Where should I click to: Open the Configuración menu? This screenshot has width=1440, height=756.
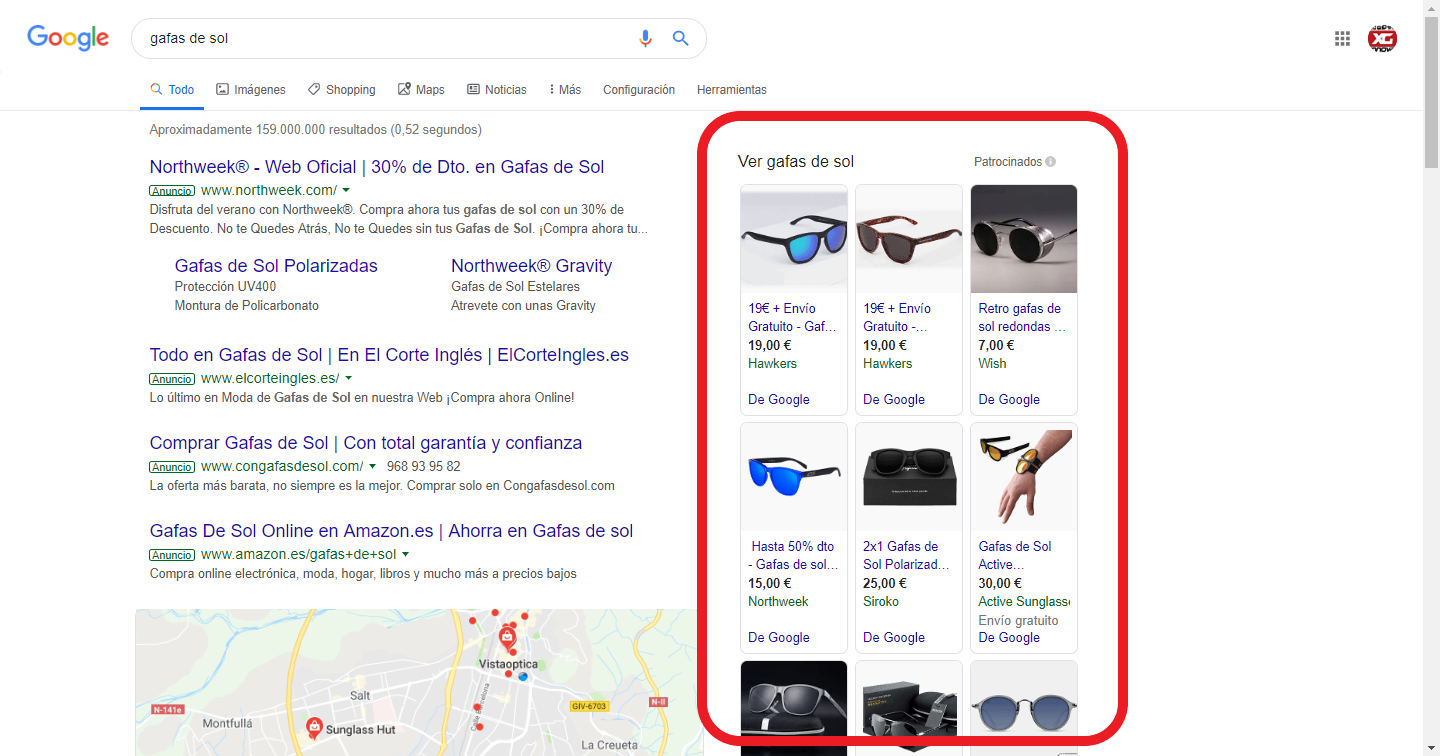pyautogui.click(x=639, y=90)
